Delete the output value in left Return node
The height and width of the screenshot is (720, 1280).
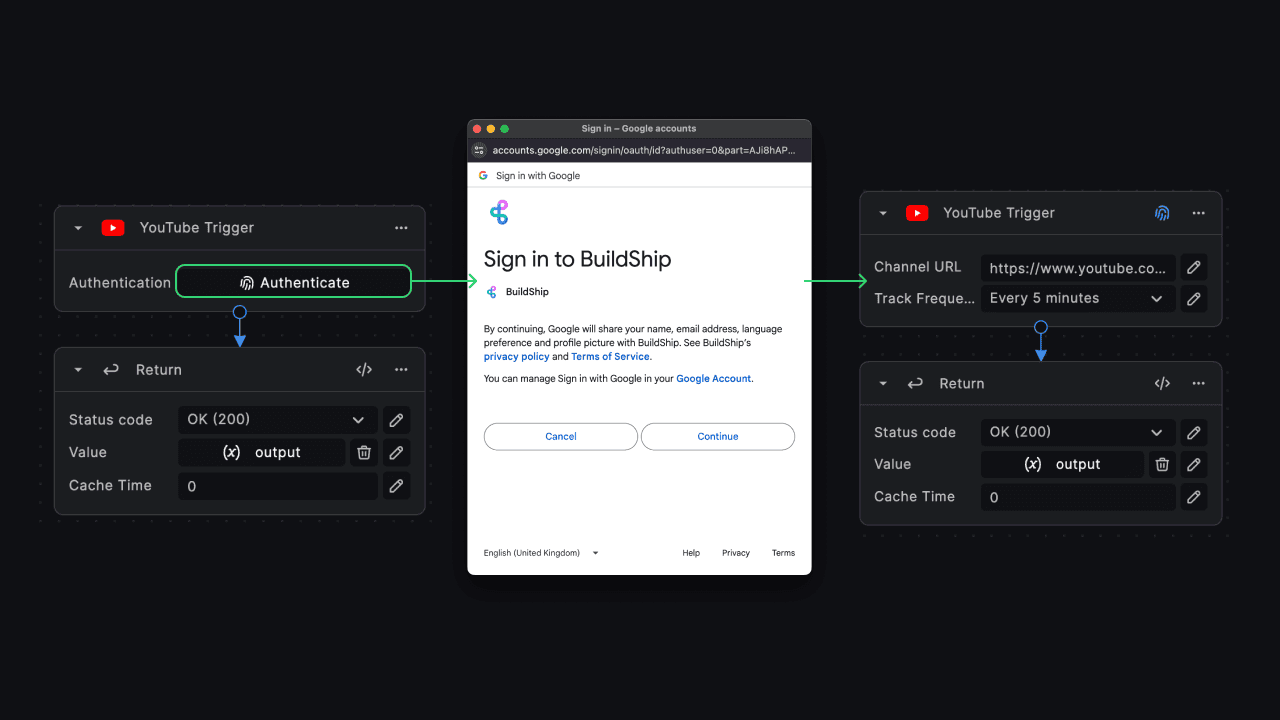coord(364,452)
